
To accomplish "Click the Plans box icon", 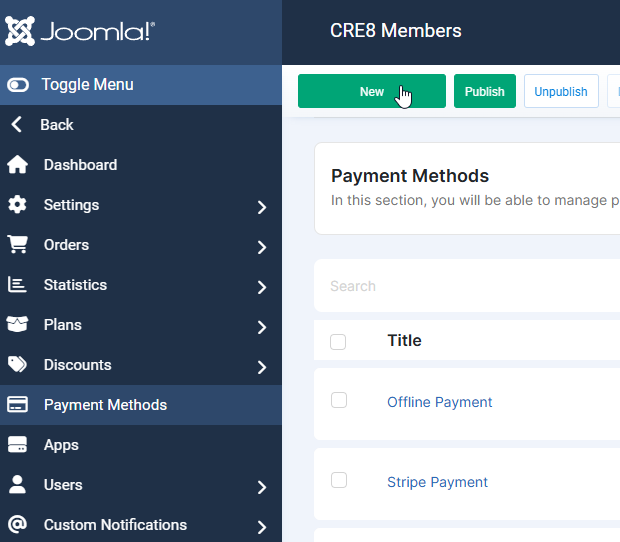I will coord(17,325).
